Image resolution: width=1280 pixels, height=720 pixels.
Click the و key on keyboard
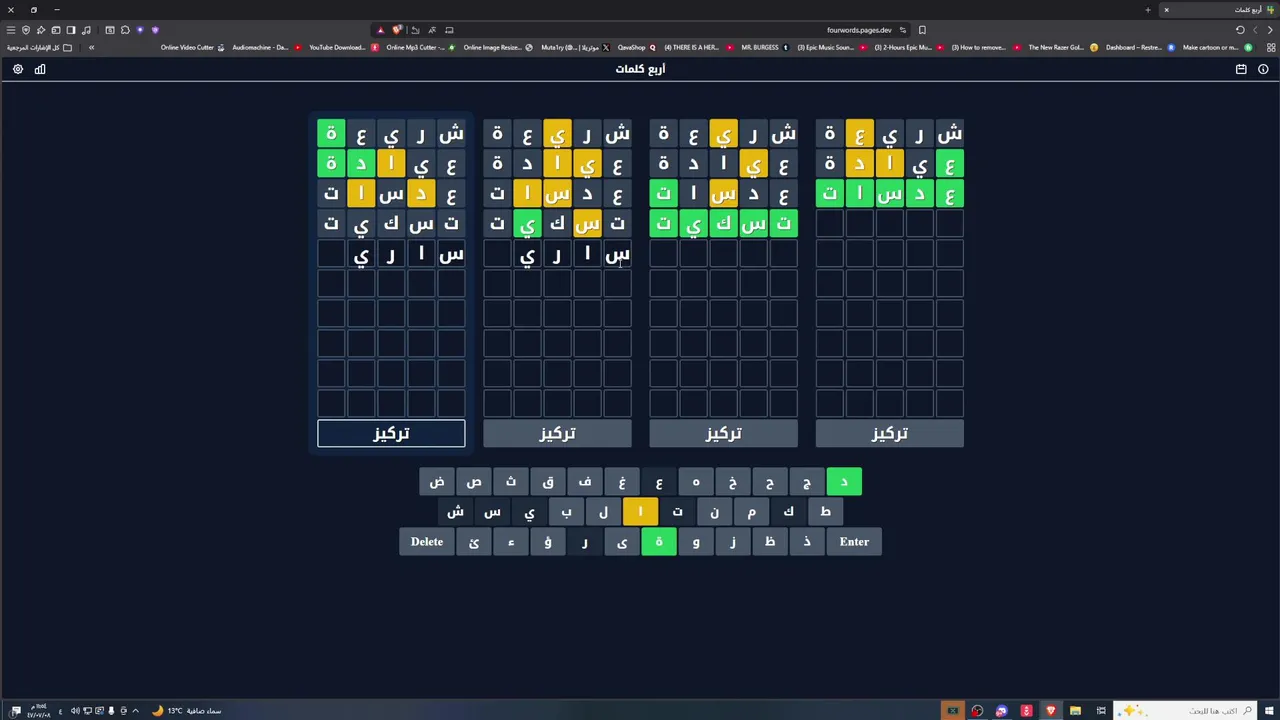tap(696, 542)
